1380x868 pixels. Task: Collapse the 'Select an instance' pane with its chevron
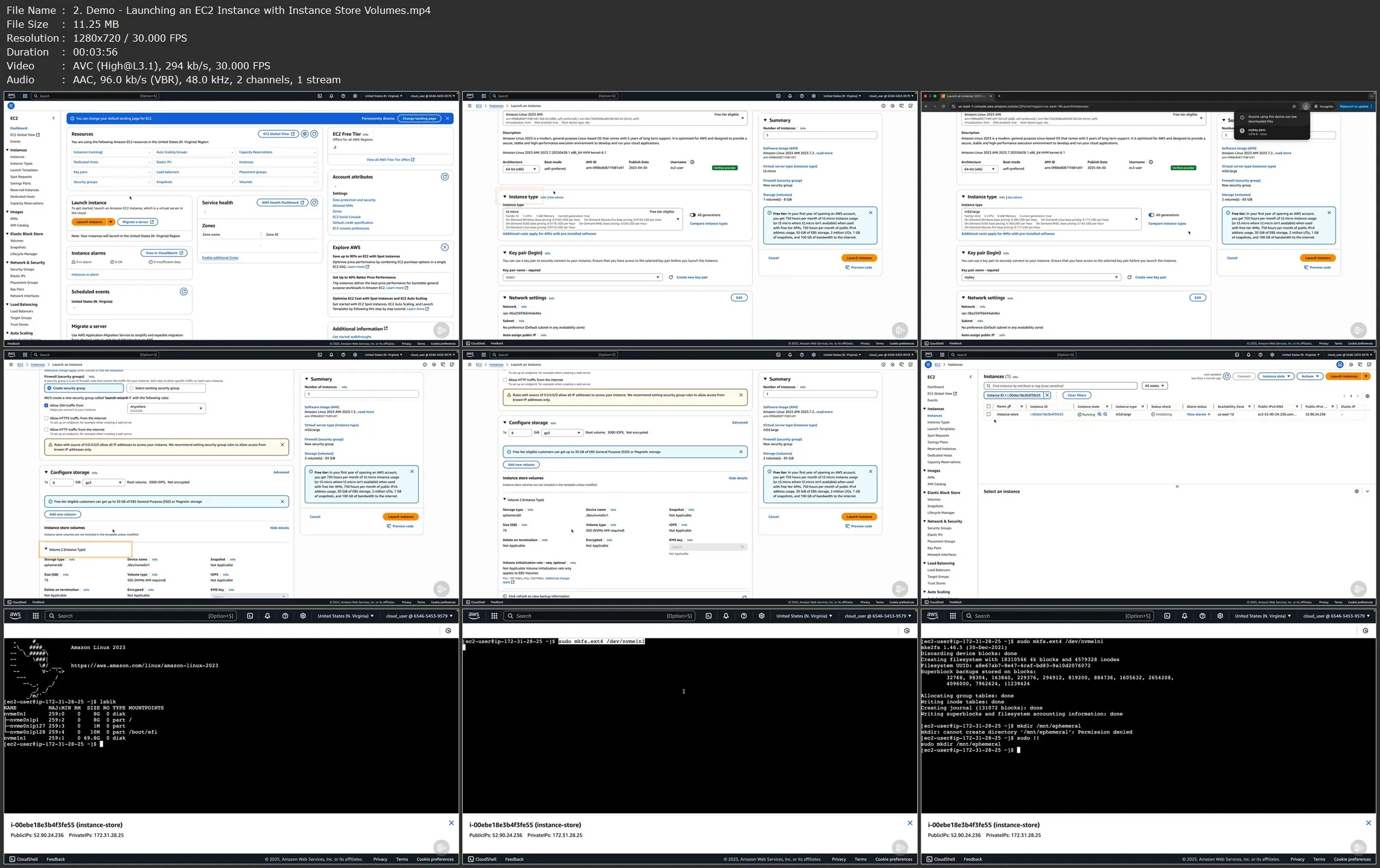[1367, 492]
